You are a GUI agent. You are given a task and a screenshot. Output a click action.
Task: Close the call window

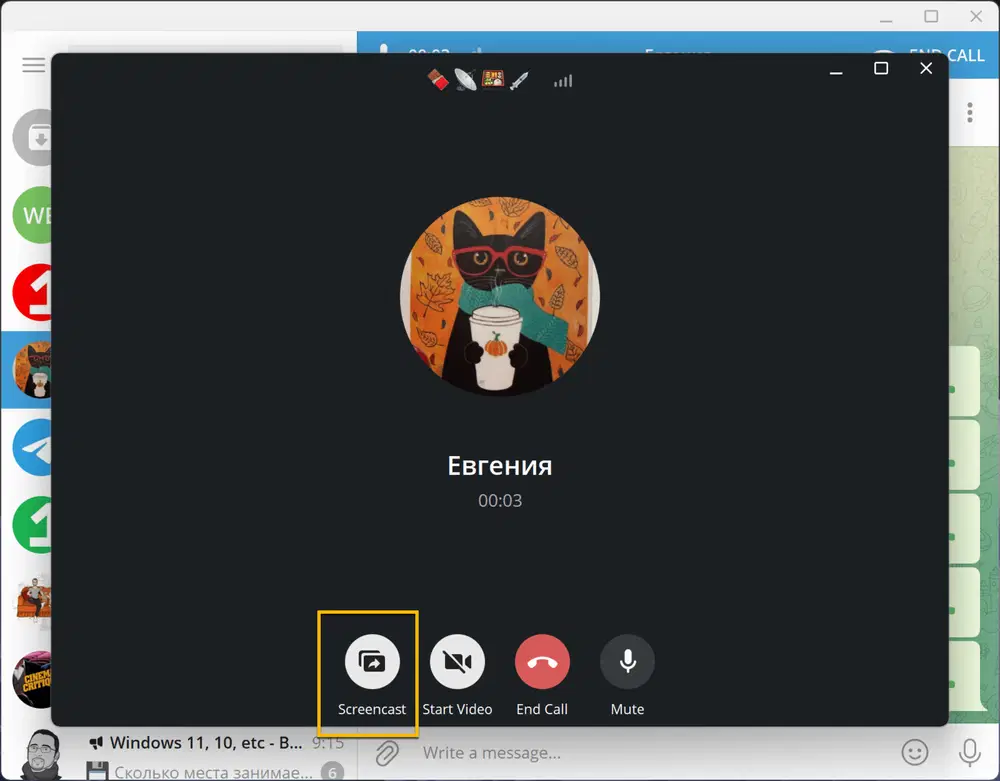926,68
